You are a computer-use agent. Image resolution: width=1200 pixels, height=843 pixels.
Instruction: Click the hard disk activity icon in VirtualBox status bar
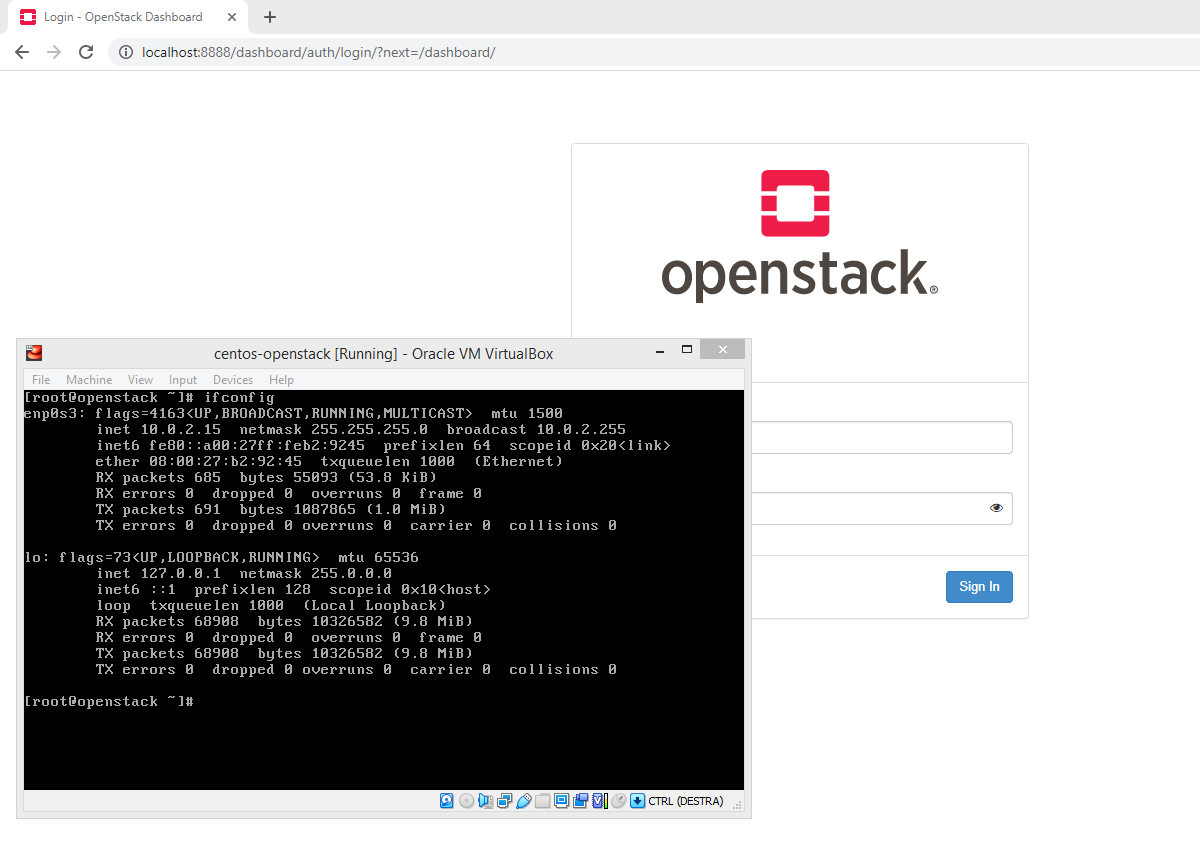pyautogui.click(x=446, y=800)
